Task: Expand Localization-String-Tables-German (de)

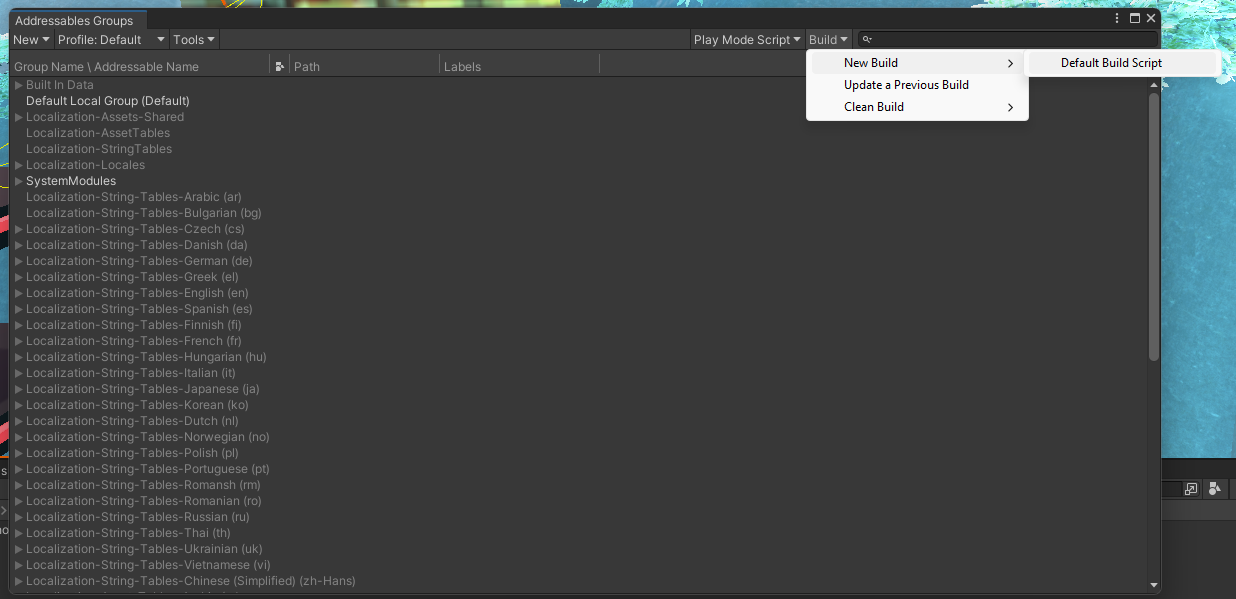Action: pyautogui.click(x=17, y=260)
